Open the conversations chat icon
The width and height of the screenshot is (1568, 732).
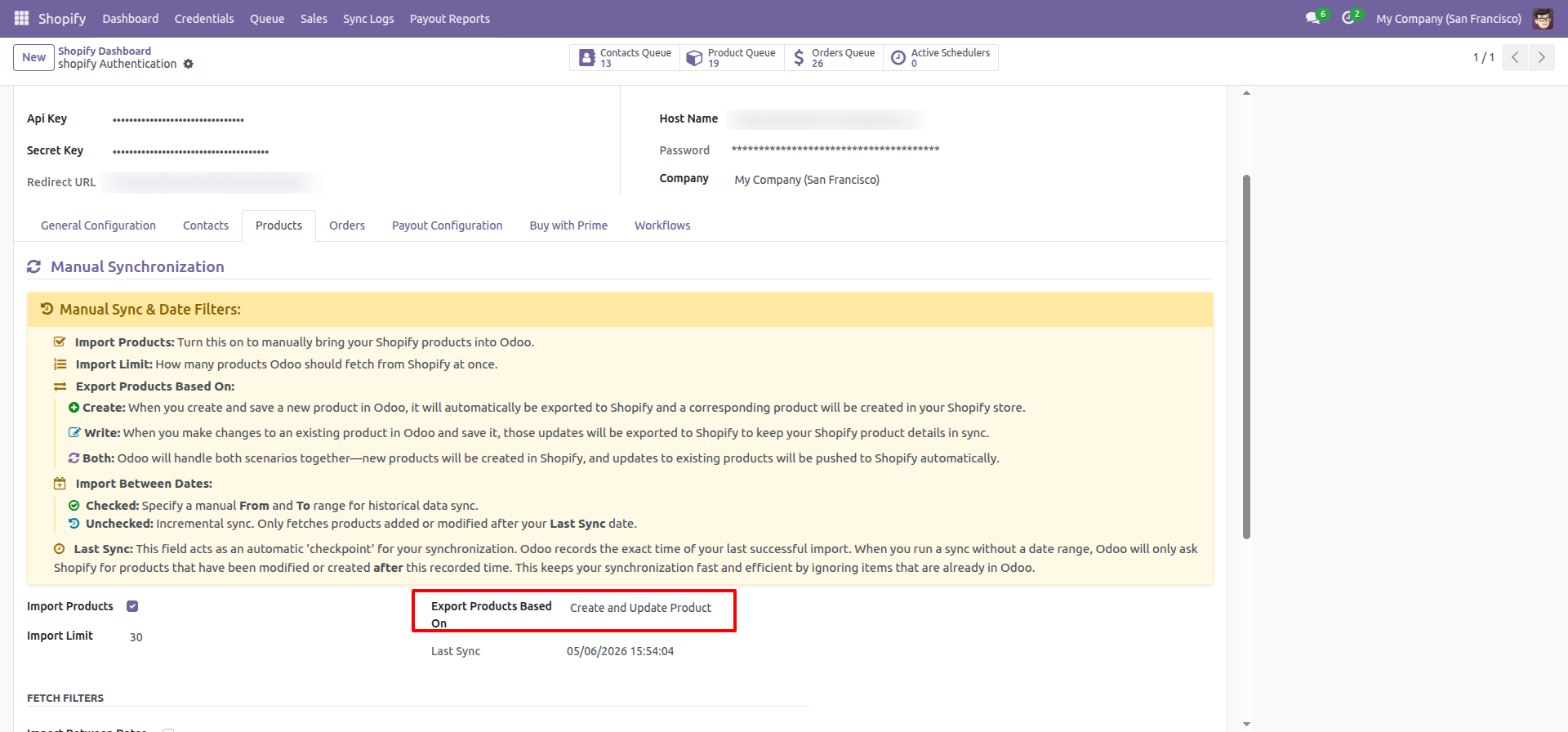click(x=1313, y=18)
